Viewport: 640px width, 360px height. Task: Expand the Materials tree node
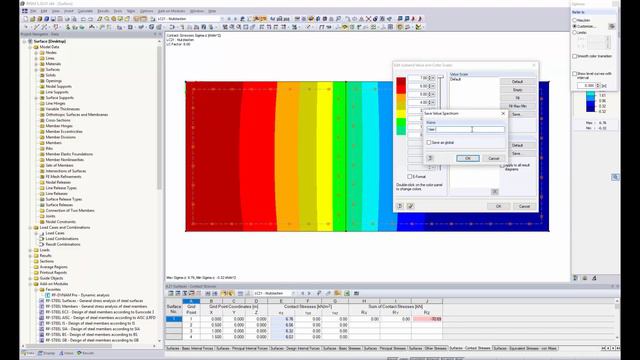[36, 64]
